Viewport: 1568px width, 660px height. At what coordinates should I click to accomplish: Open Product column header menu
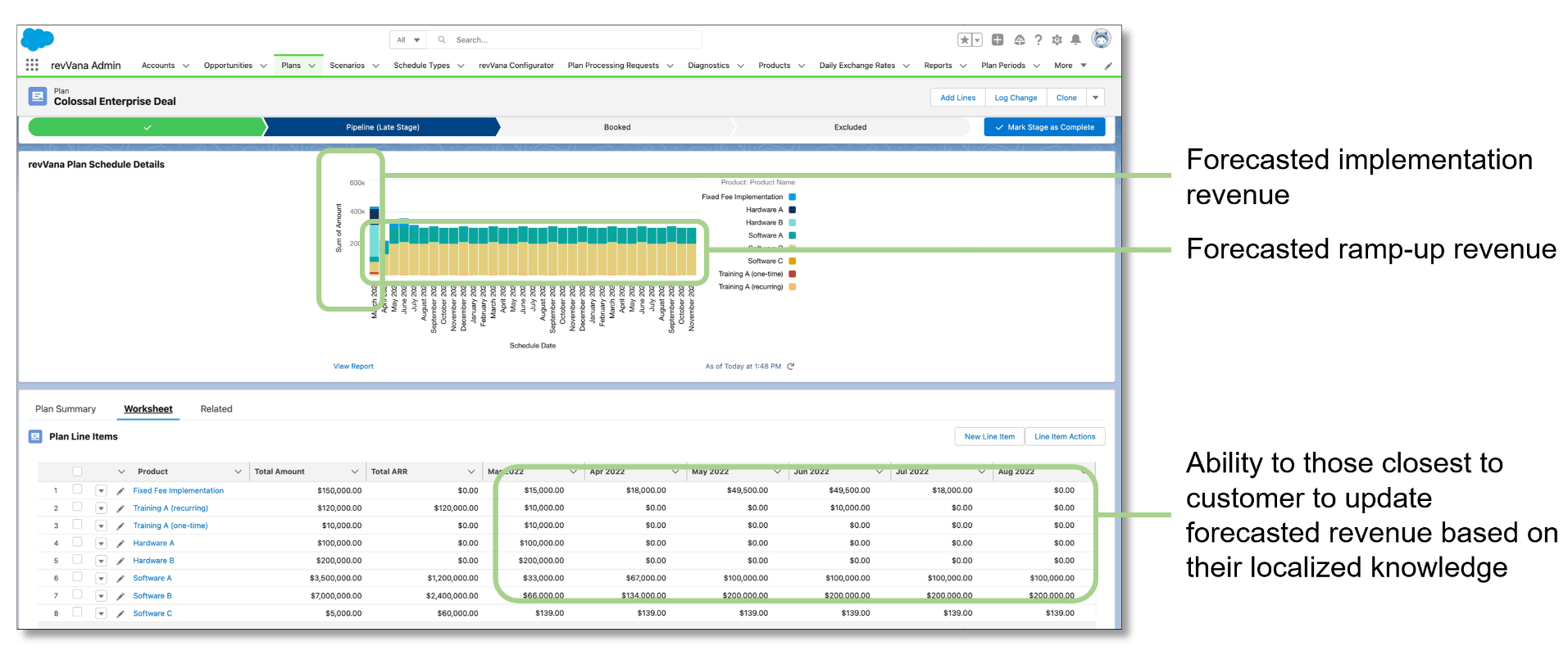click(239, 471)
